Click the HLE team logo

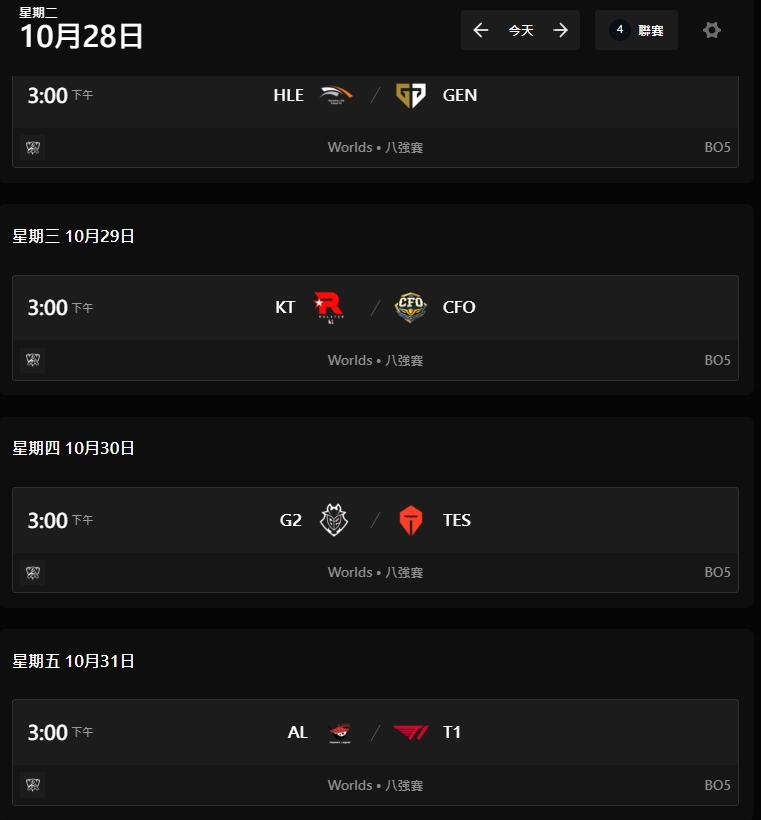coord(336,95)
